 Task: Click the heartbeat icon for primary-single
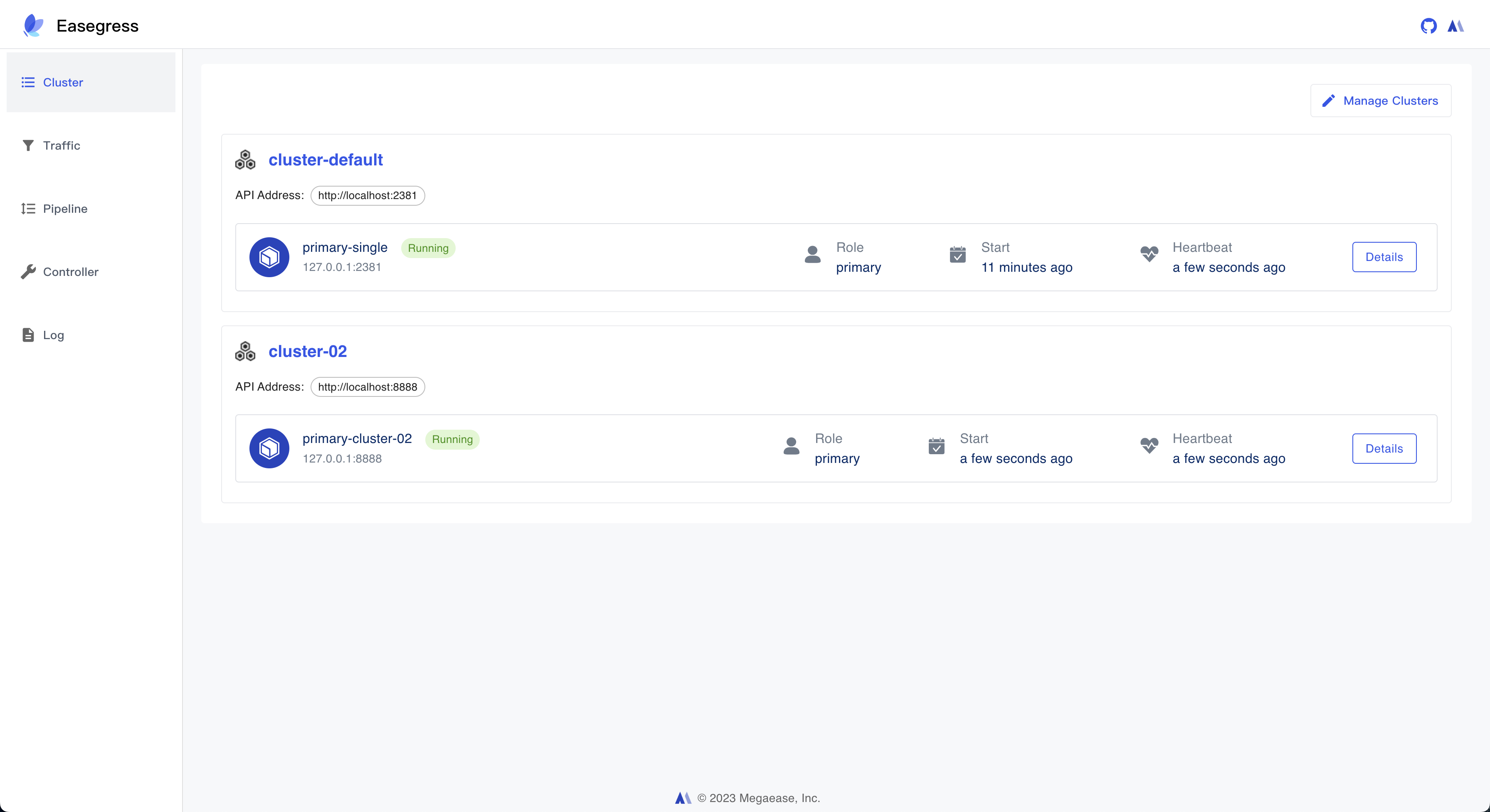(1149, 254)
